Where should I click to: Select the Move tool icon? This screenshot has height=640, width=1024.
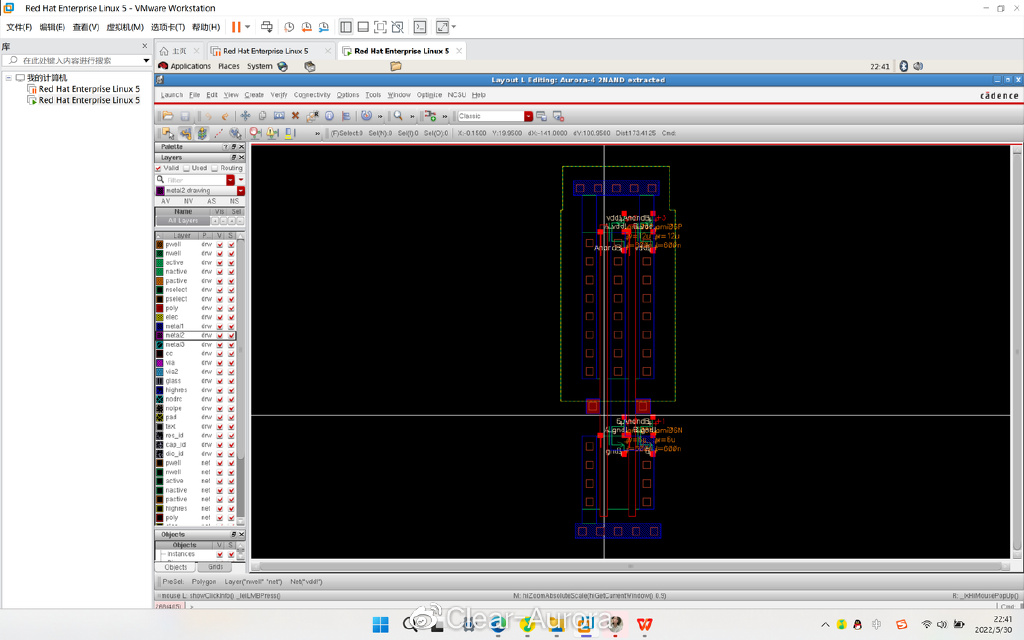click(x=245, y=116)
